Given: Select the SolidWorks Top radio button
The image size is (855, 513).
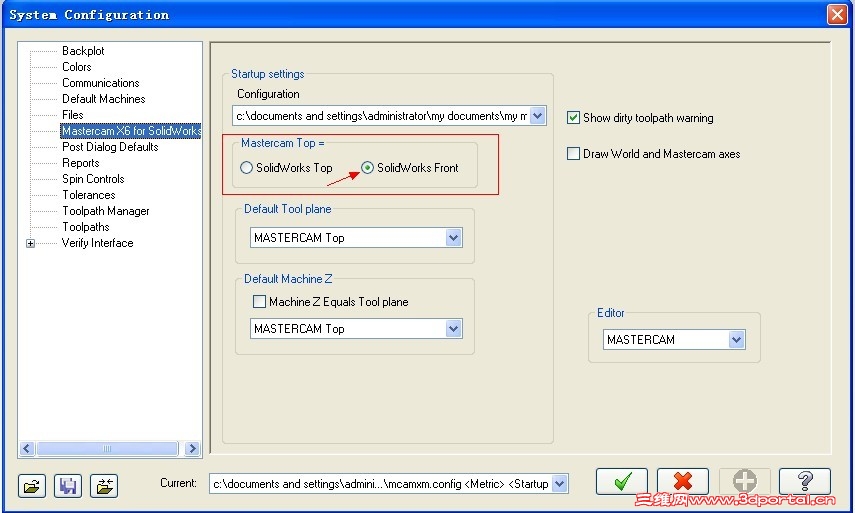Looking at the screenshot, I should (x=246, y=168).
